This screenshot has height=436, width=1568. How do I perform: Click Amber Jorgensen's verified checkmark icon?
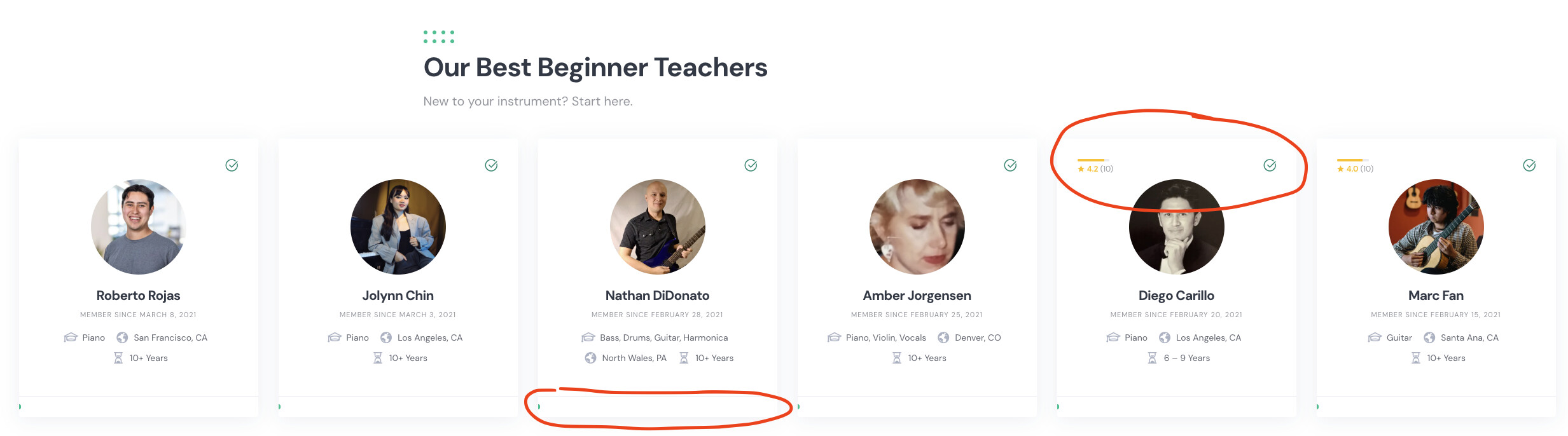(1010, 165)
